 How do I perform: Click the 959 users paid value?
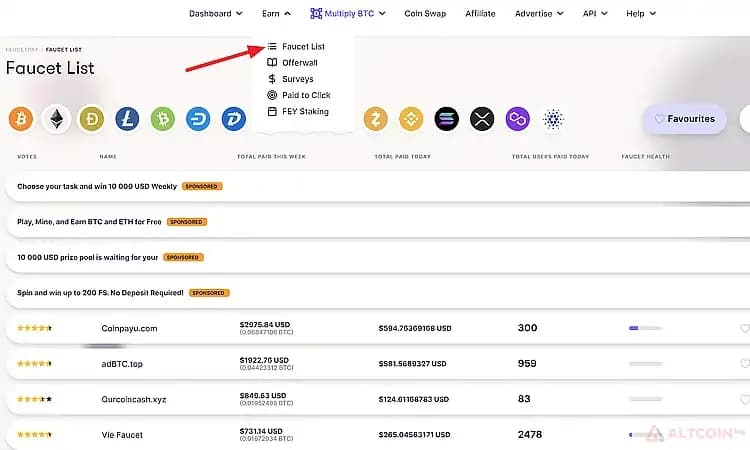(x=527, y=363)
